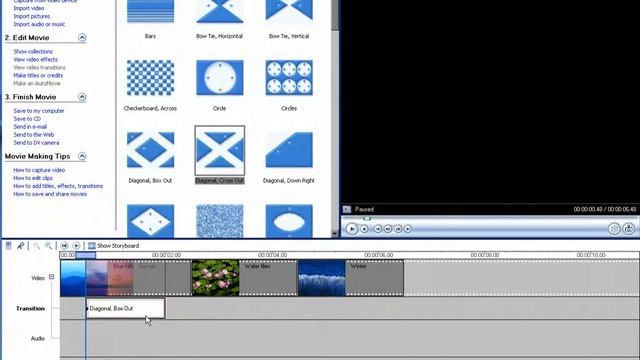Select the Bow Tie, Horizontal transition

coord(220,11)
